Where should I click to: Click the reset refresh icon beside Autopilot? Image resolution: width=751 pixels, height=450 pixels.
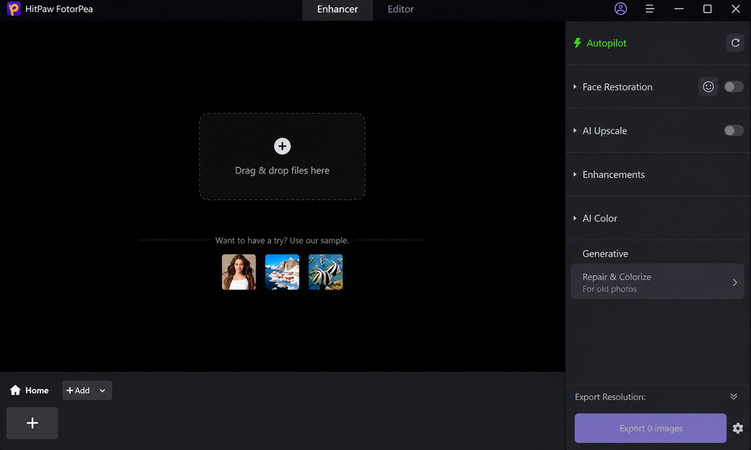pyautogui.click(x=735, y=43)
